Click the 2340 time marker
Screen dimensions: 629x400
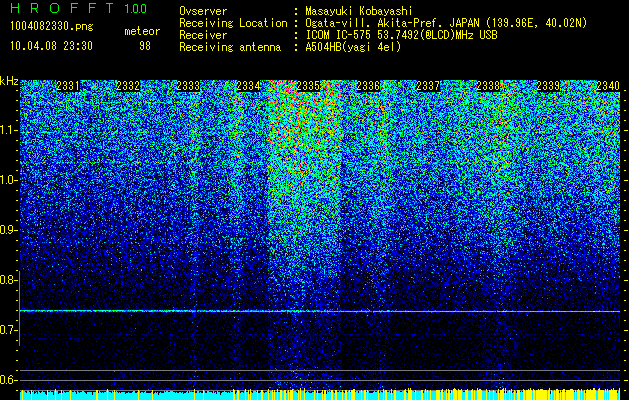click(x=608, y=86)
